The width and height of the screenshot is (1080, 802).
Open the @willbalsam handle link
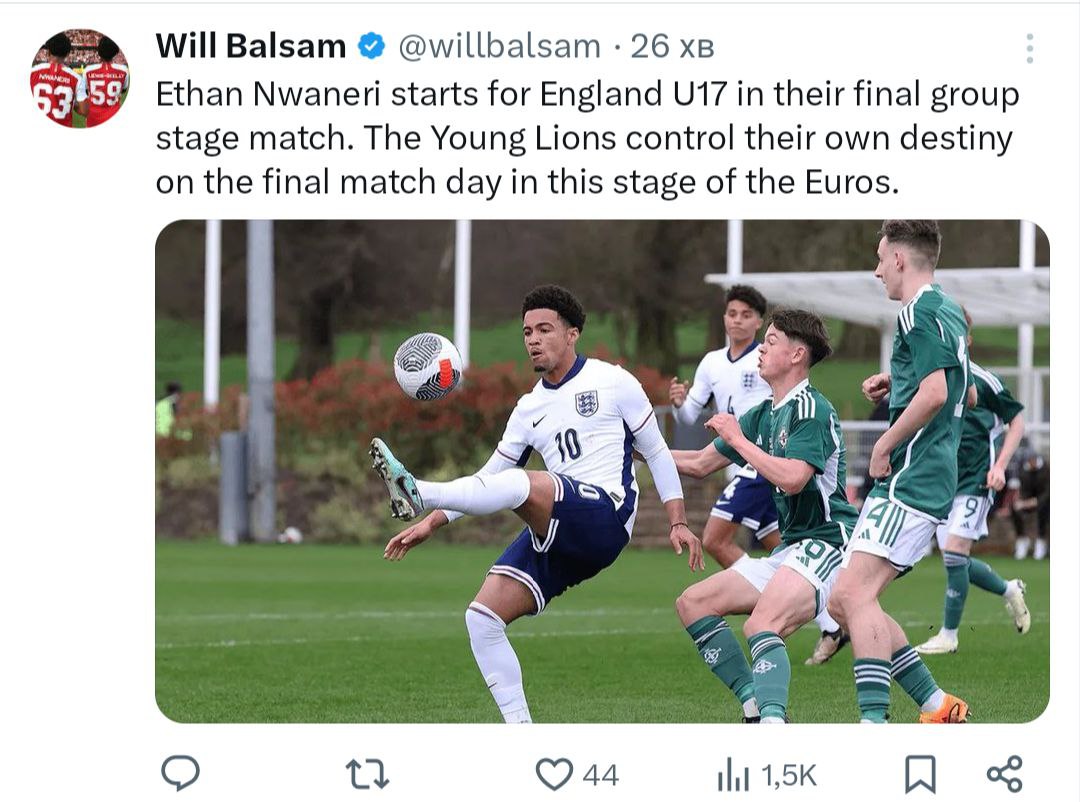tap(499, 46)
